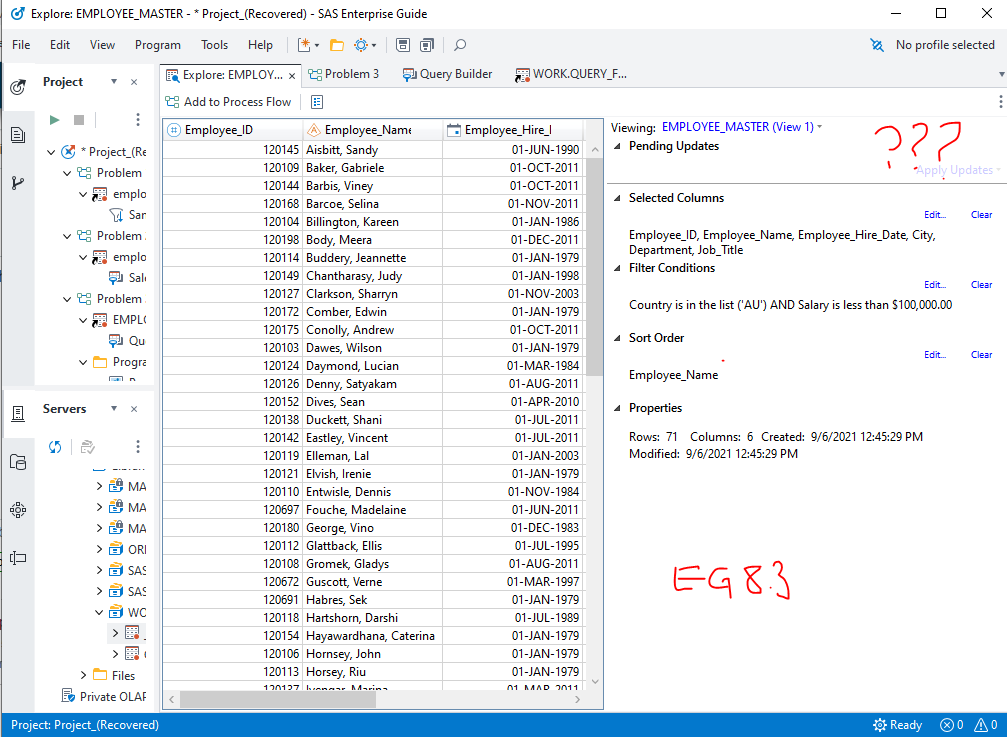Click the search magnifier icon in the toolbar
The width and height of the screenshot is (1007, 737).
459,45
